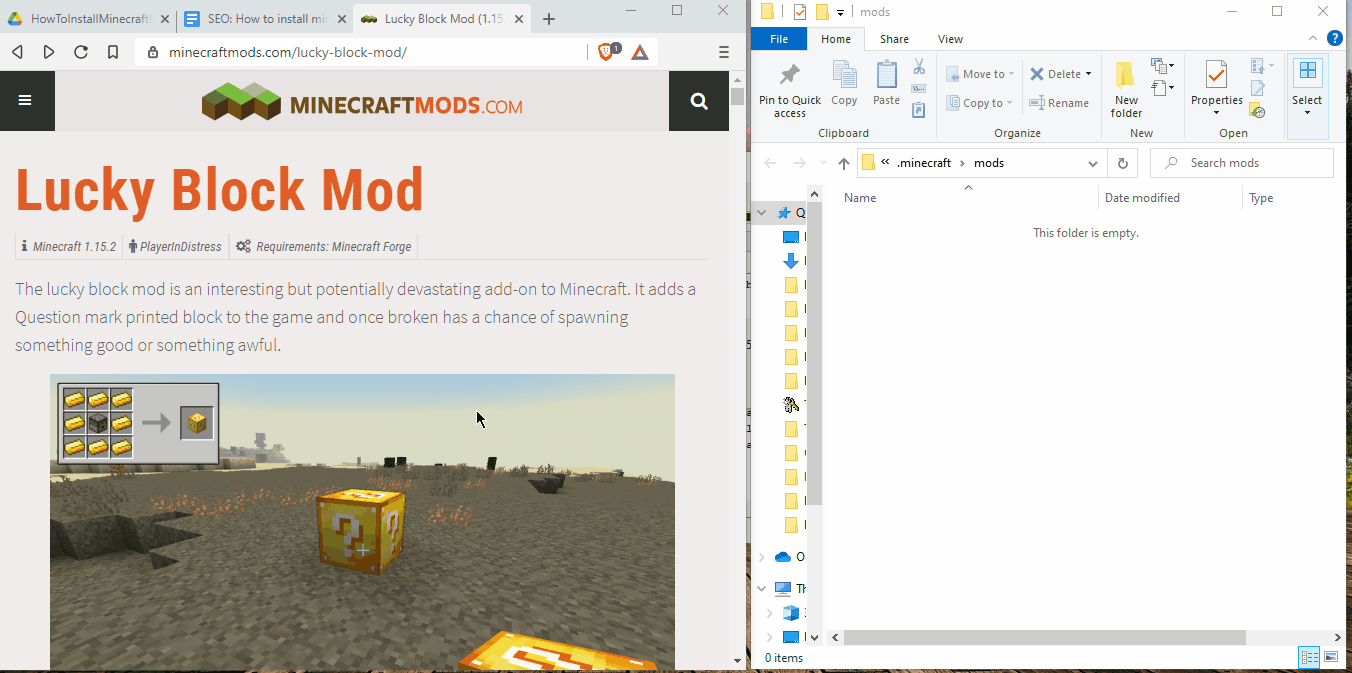Open the Brave browser main menu

coord(724,52)
